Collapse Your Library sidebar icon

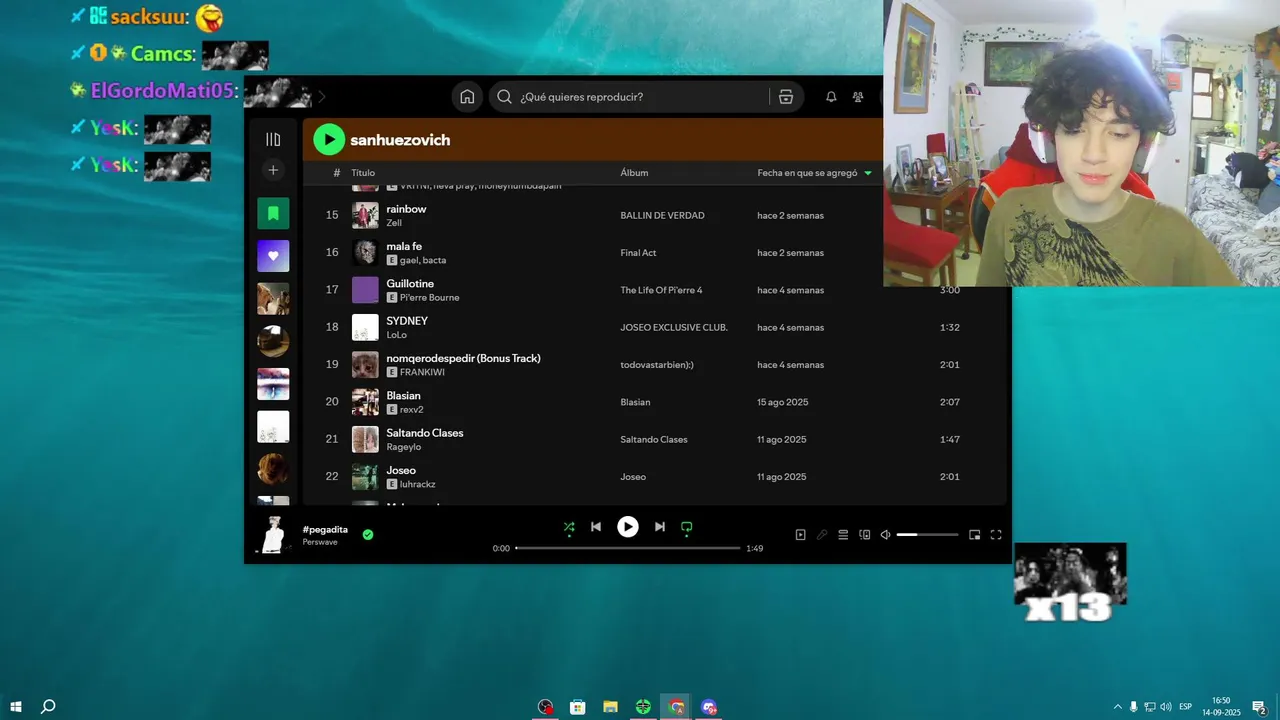click(x=273, y=139)
